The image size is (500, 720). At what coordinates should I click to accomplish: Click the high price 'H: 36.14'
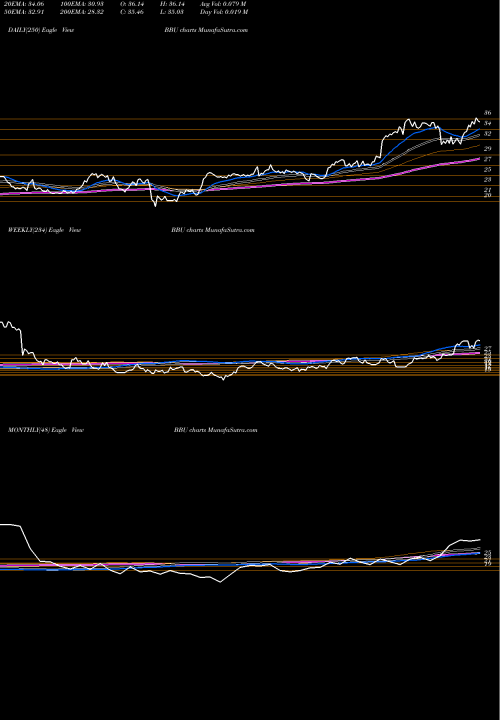click(x=174, y=4)
